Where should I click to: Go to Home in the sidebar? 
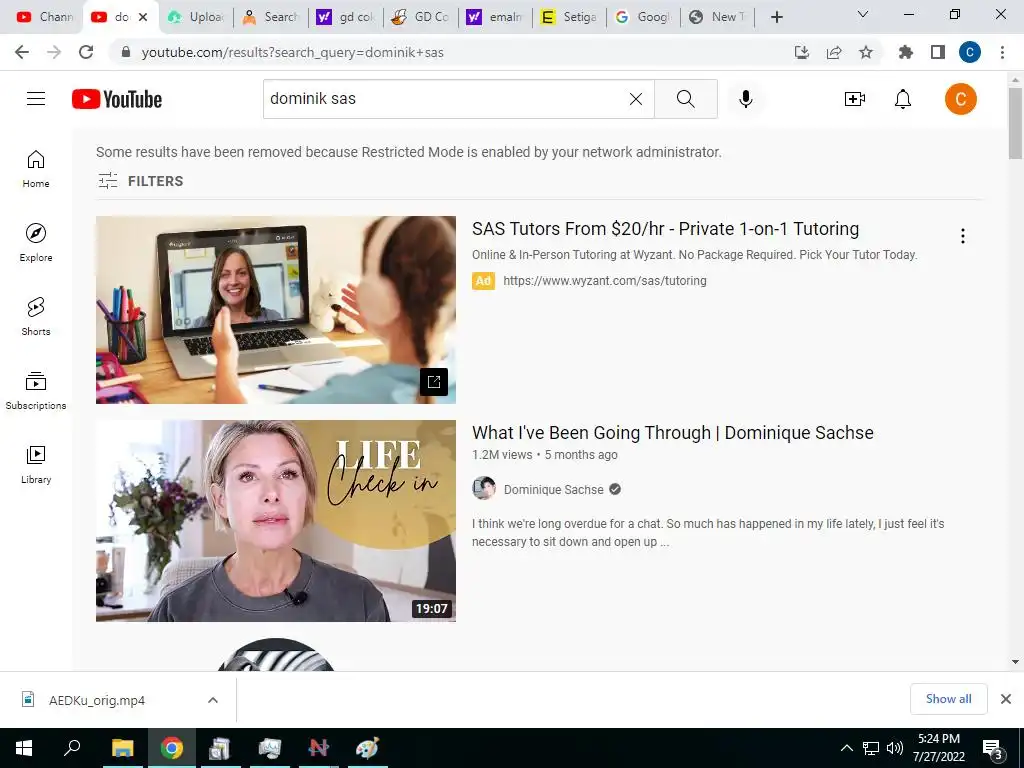36,168
